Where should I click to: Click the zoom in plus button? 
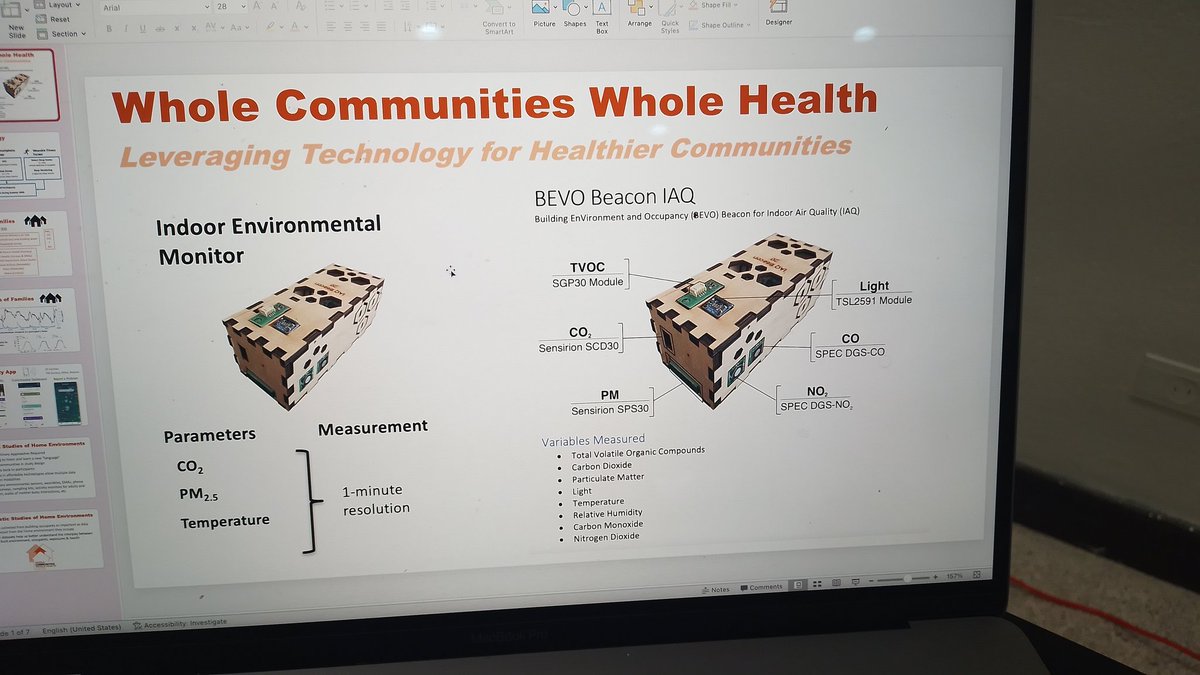point(934,577)
